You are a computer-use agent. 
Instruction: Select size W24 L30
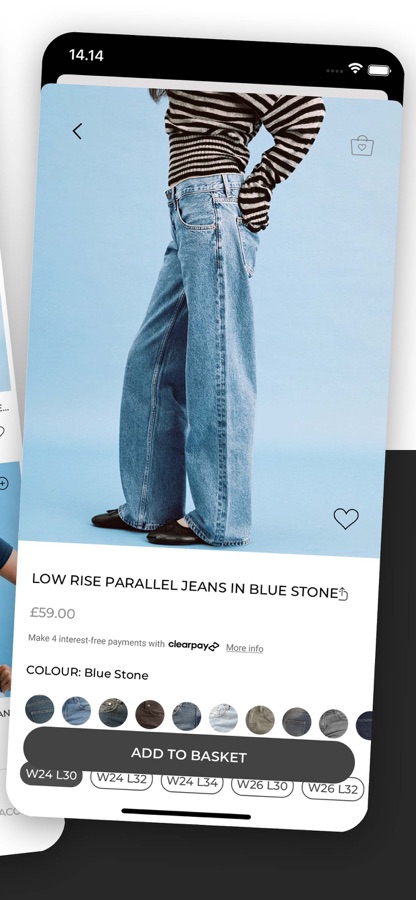coord(51,775)
